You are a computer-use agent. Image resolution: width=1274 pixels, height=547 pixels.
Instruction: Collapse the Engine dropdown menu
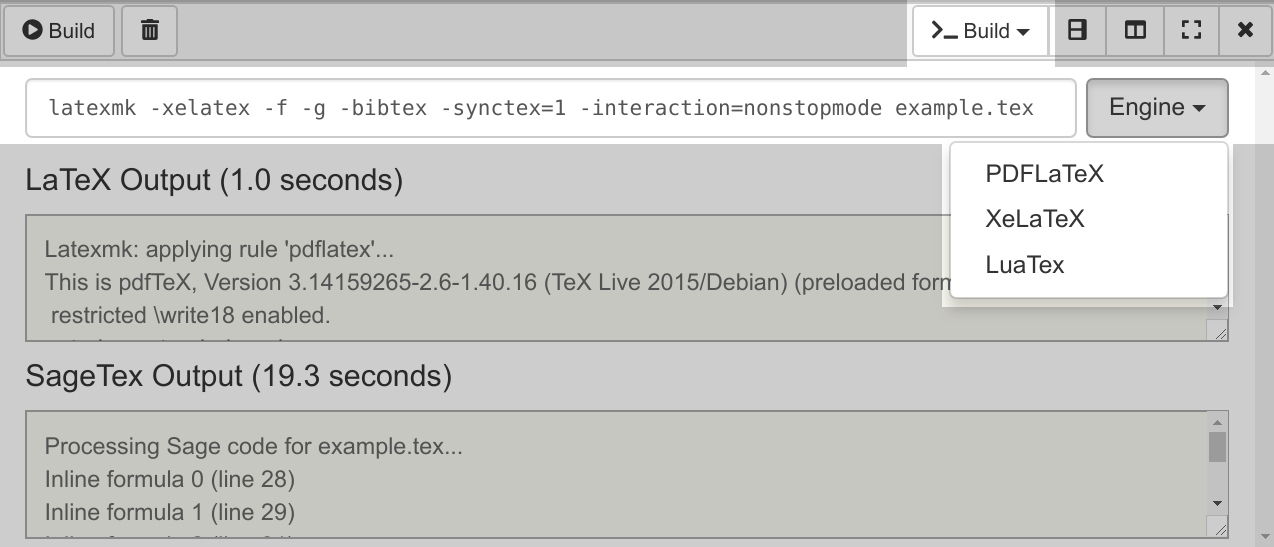coord(1157,108)
